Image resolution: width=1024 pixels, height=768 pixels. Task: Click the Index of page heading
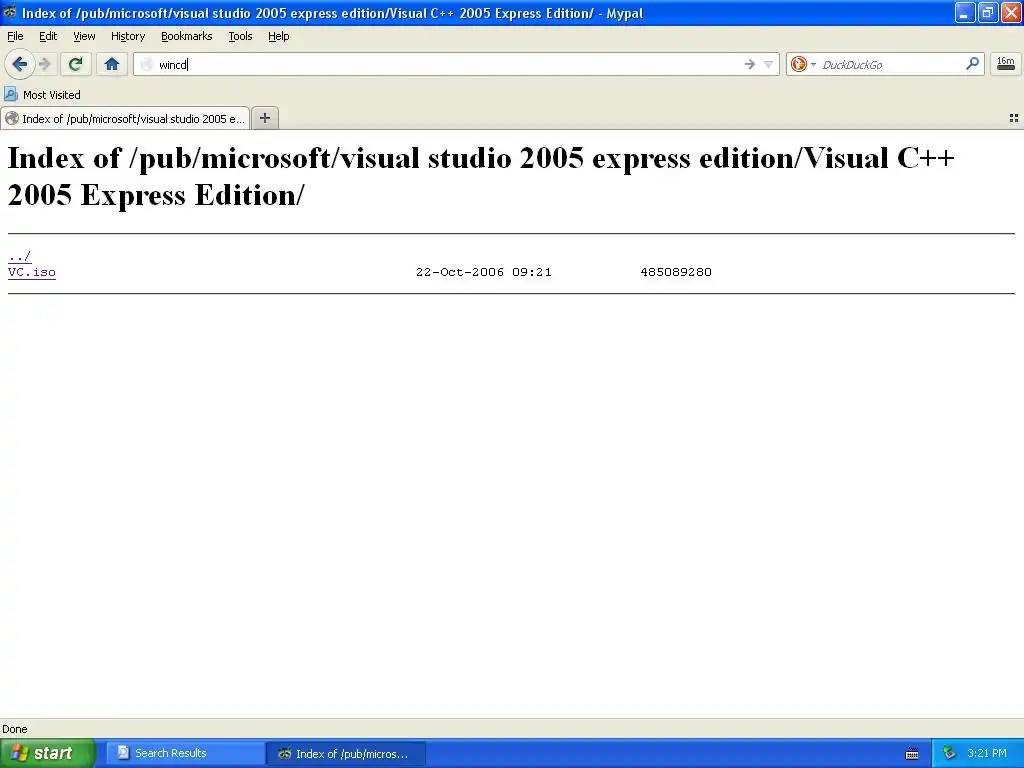481,176
